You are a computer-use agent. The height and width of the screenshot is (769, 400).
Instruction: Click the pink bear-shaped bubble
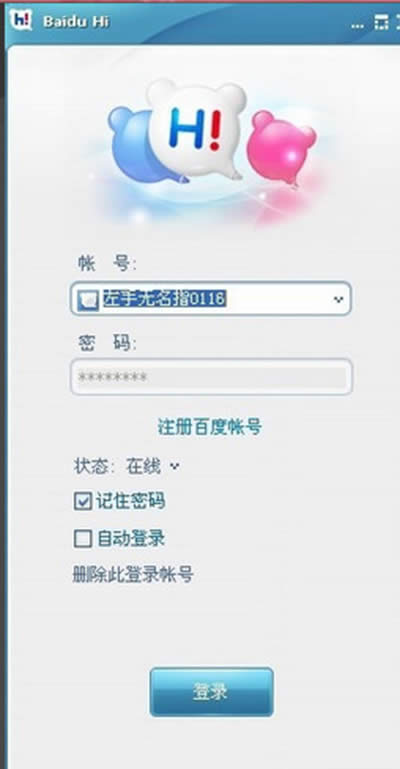[x=281, y=147]
